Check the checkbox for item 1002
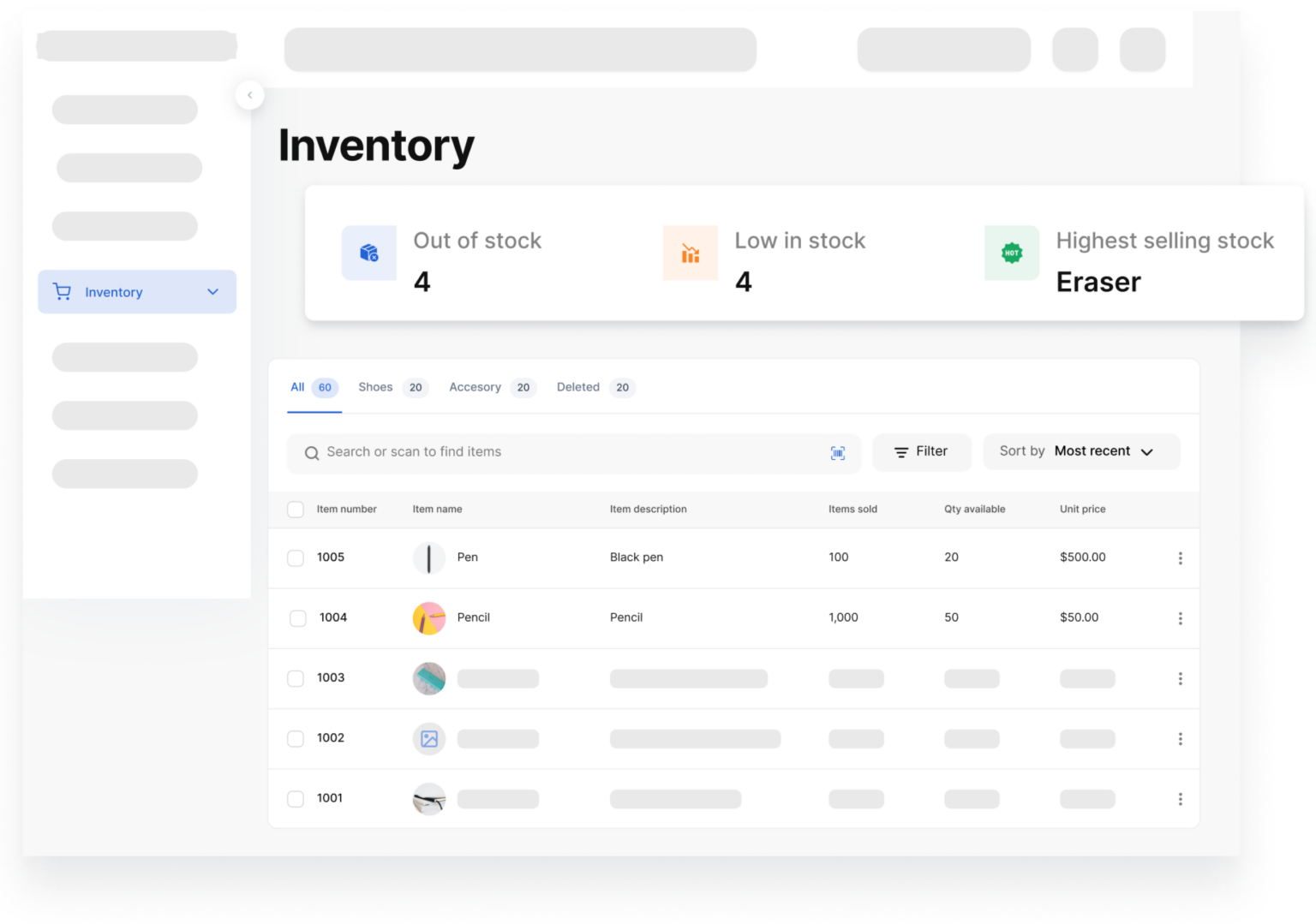 (296, 738)
